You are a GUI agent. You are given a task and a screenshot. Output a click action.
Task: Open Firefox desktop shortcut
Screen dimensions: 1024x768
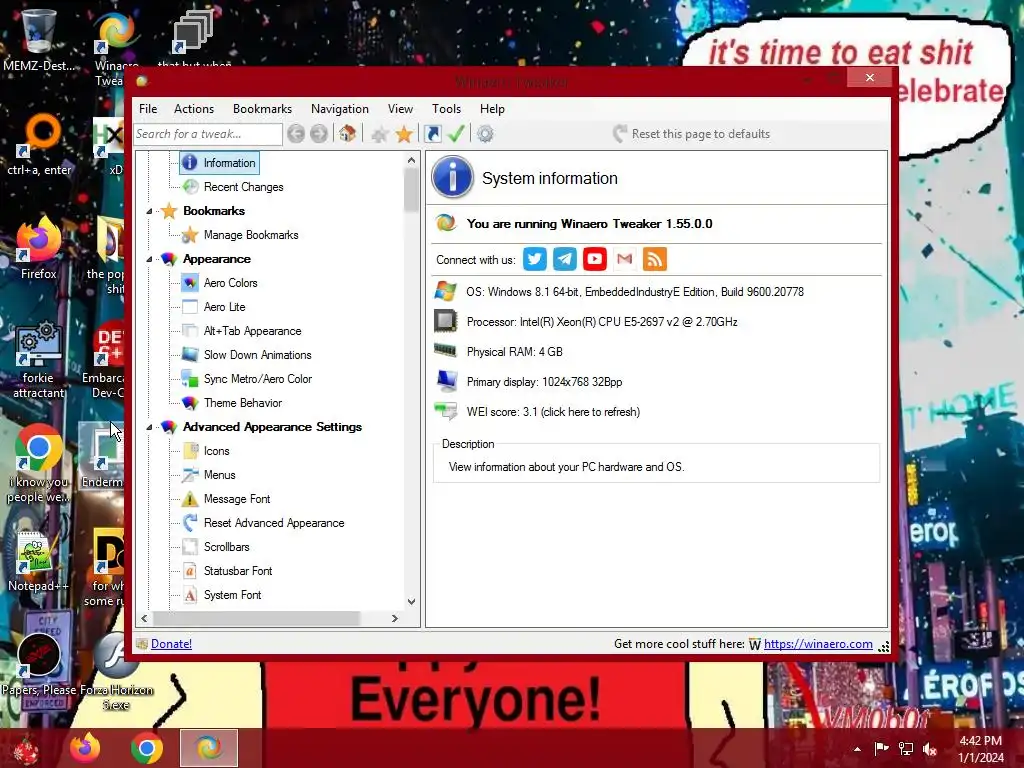pyautogui.click(x=39, y=248)
